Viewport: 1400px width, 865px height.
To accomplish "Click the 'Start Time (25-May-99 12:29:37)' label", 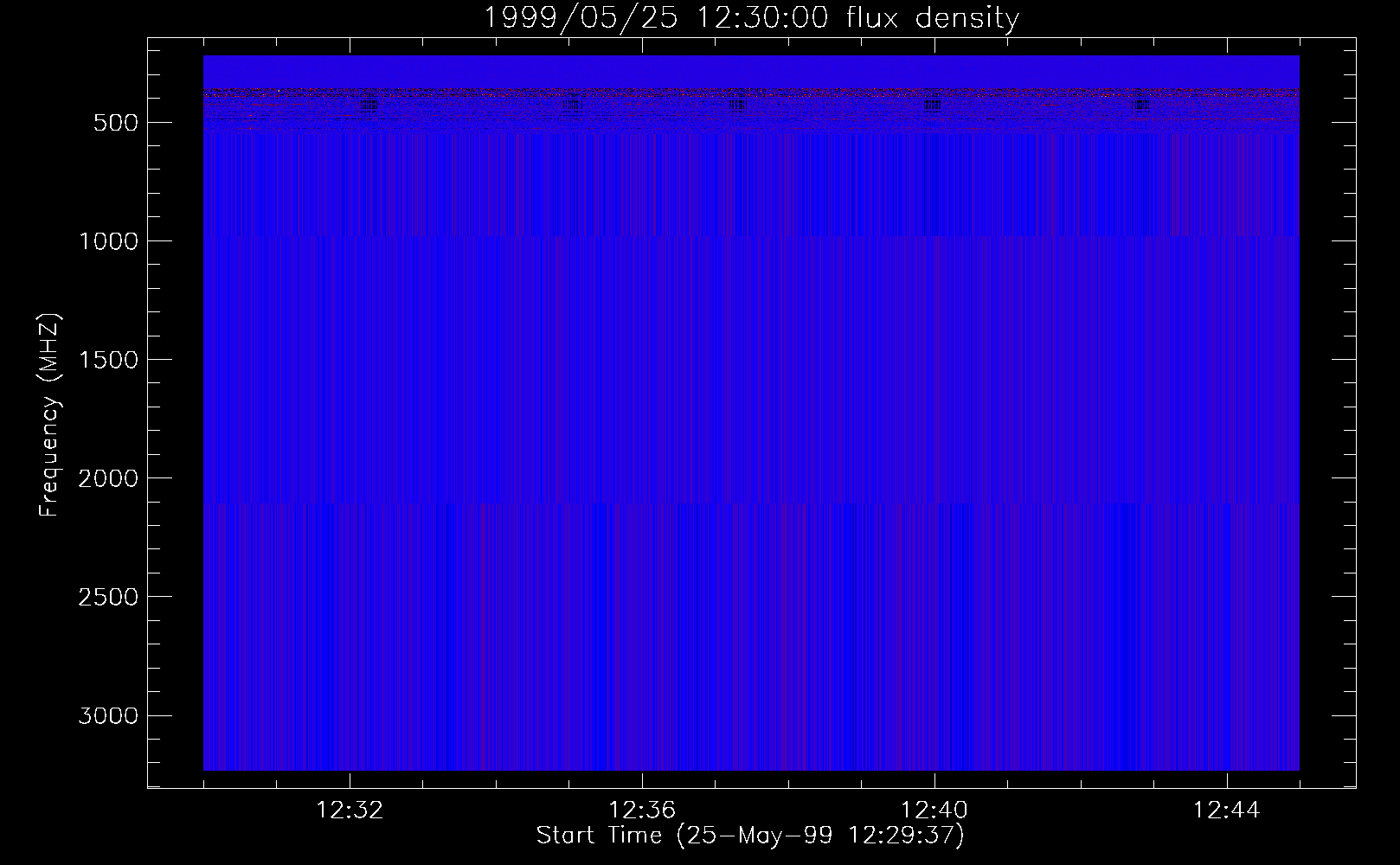I will point(750,836).
